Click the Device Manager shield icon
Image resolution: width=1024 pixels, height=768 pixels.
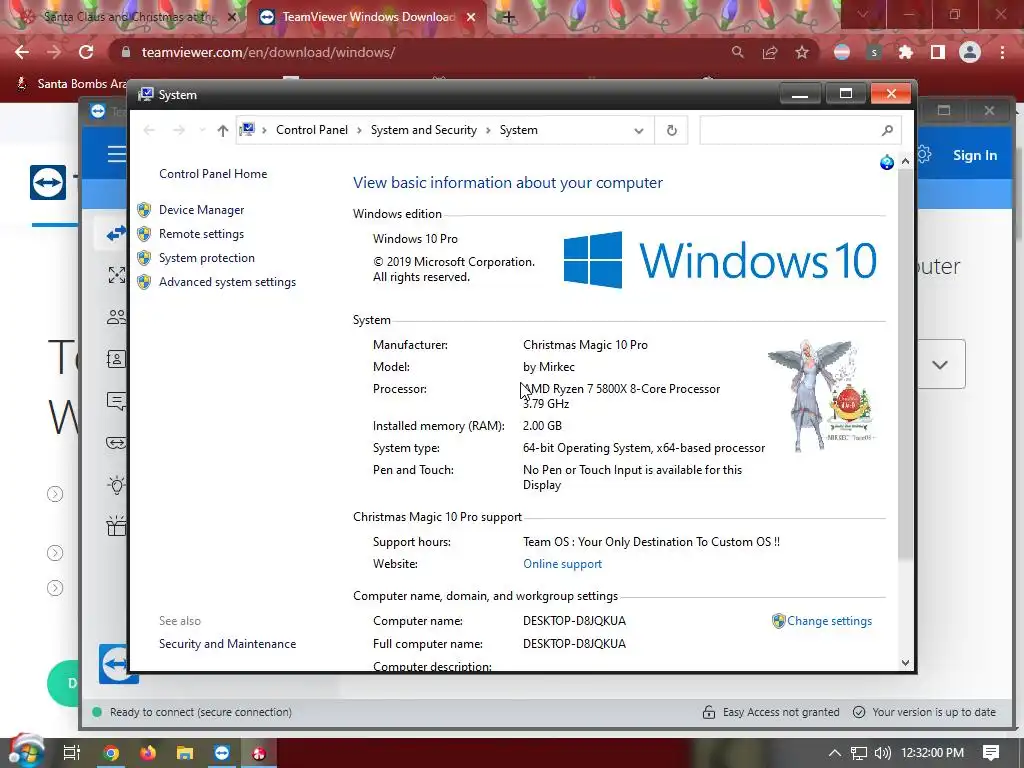click(x=144, y=210)
